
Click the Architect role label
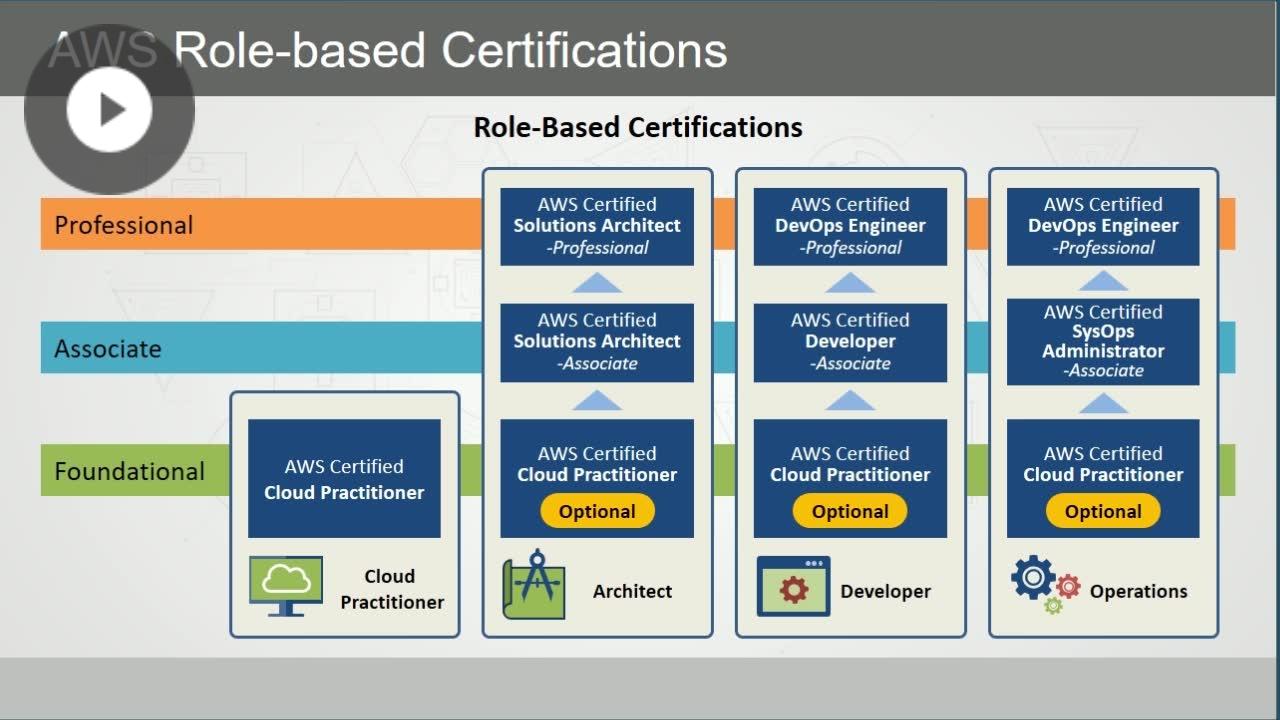tap(632, 591)
